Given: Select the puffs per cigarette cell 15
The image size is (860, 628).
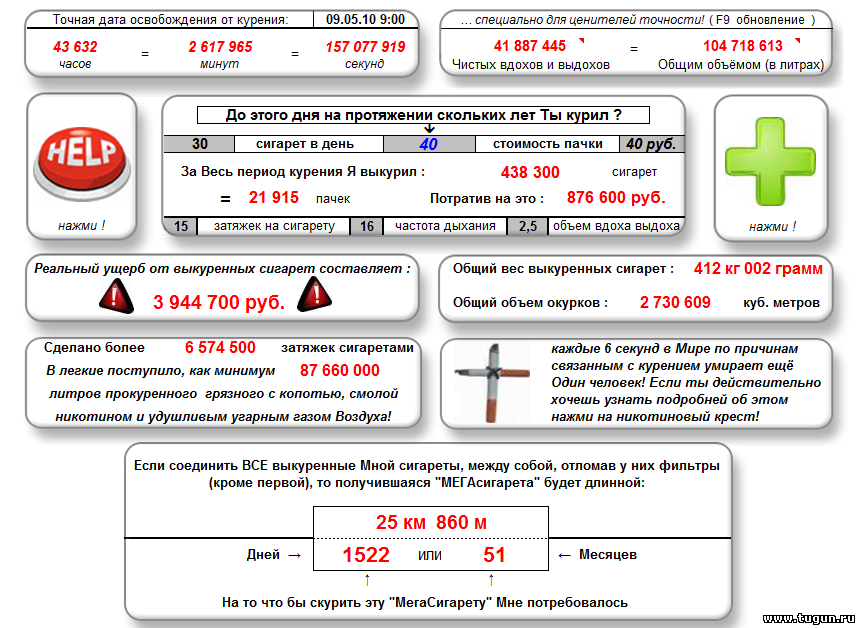Looking at the screenshot, I should click(x=181, y=226).
